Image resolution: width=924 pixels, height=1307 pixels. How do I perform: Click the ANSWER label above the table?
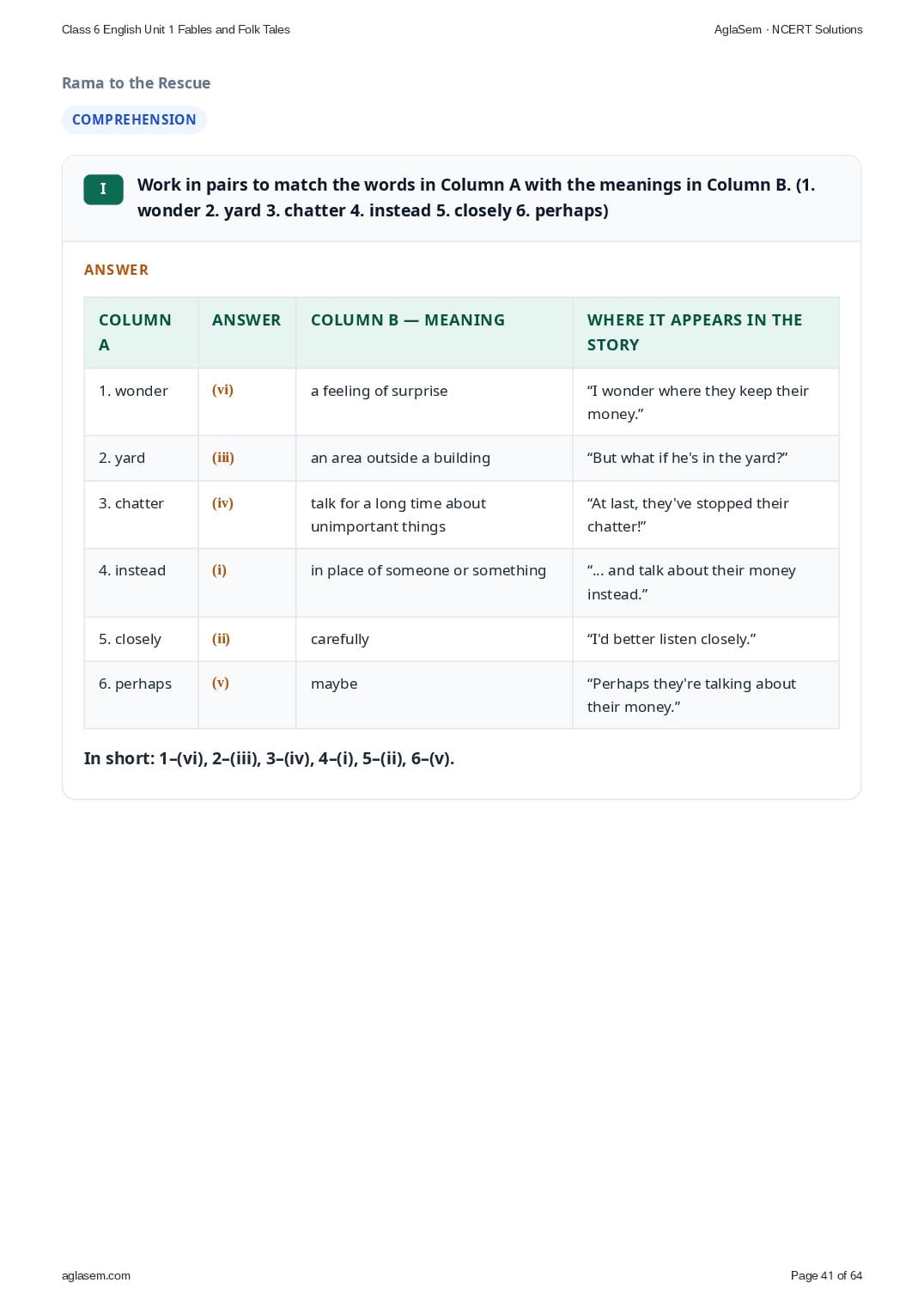pyautogui.click(x=116, y=270)
